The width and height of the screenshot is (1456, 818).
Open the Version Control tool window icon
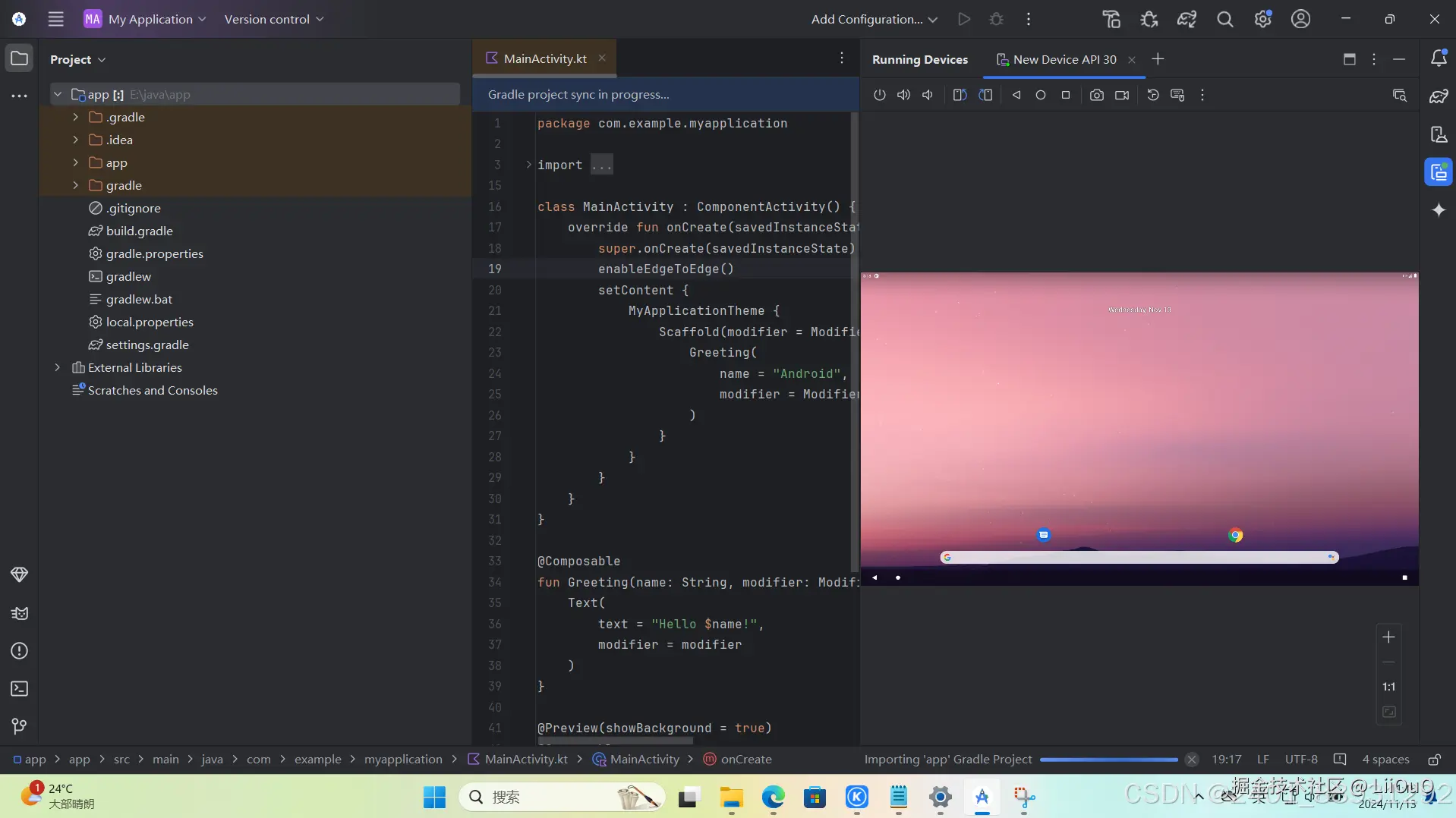20,727
